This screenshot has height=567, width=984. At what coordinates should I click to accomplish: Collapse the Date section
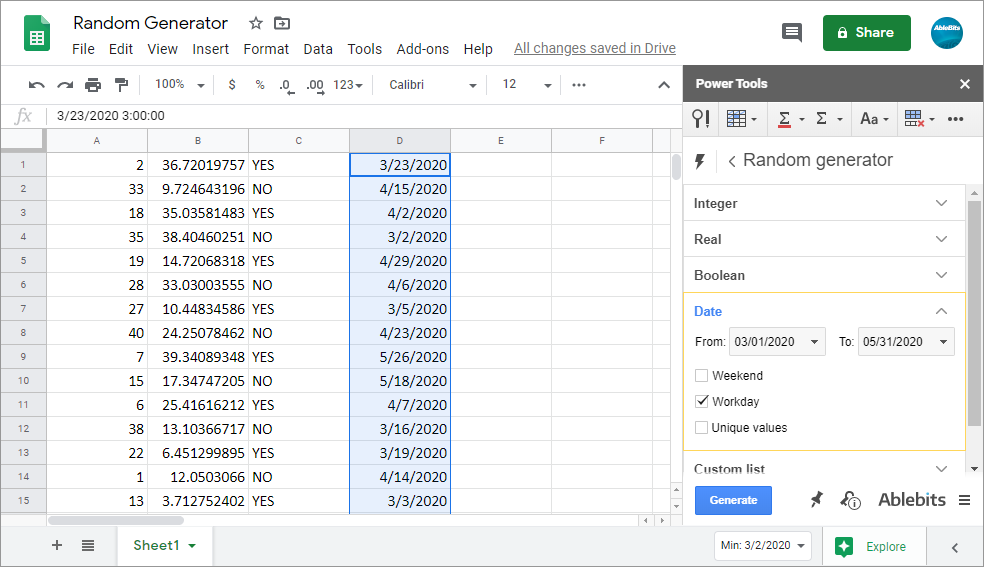pos(941,311)
